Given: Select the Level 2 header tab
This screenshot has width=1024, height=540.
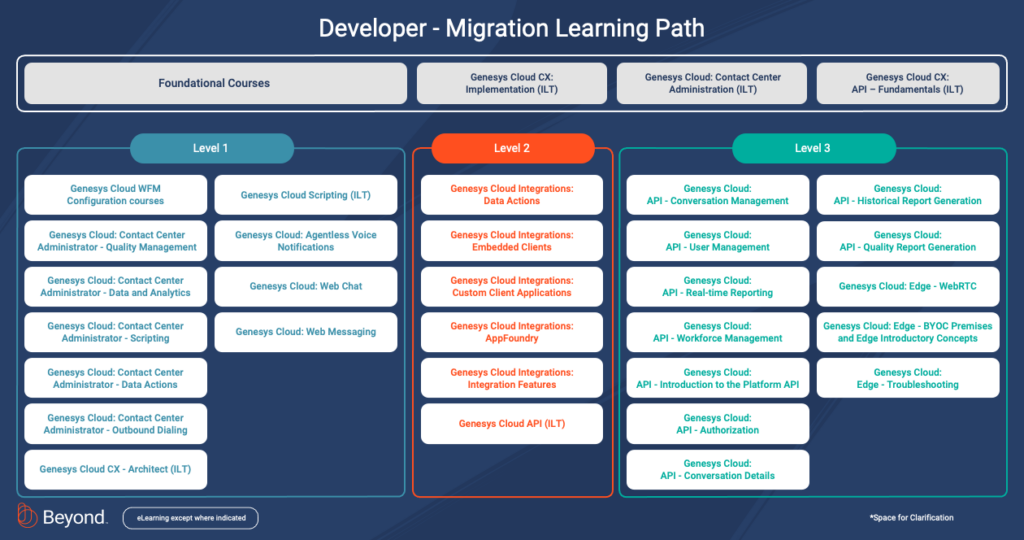Looking at the screenshot, I should pyautogui.click(x=512, y=148).
